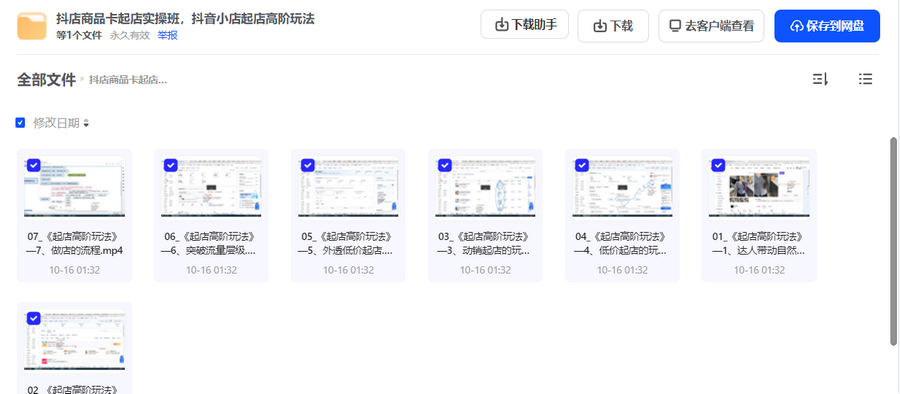Click the 举报 link
The image size is (900, 394).
[168, 36]
